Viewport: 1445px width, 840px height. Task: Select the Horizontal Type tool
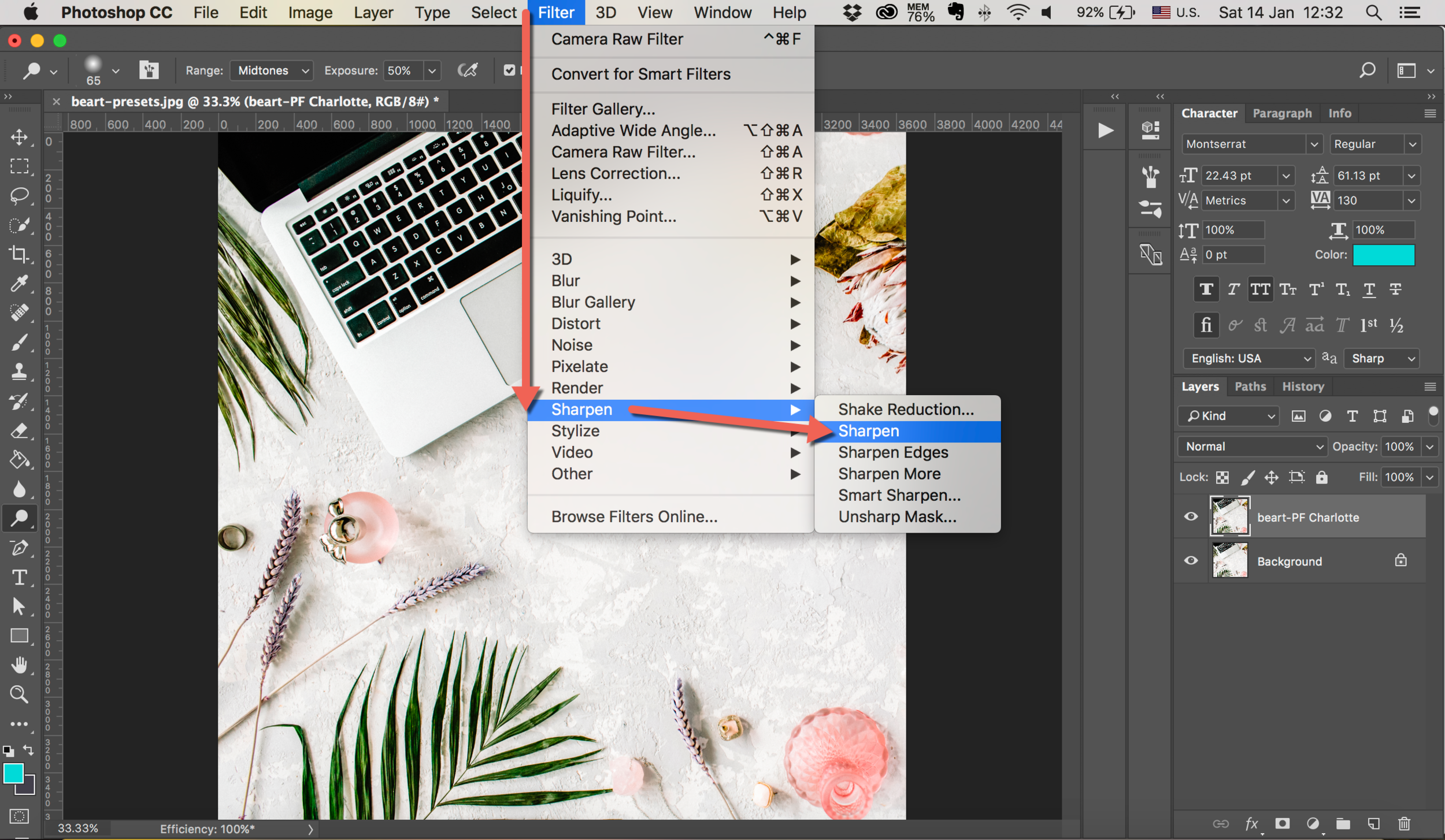click(19, 577)
